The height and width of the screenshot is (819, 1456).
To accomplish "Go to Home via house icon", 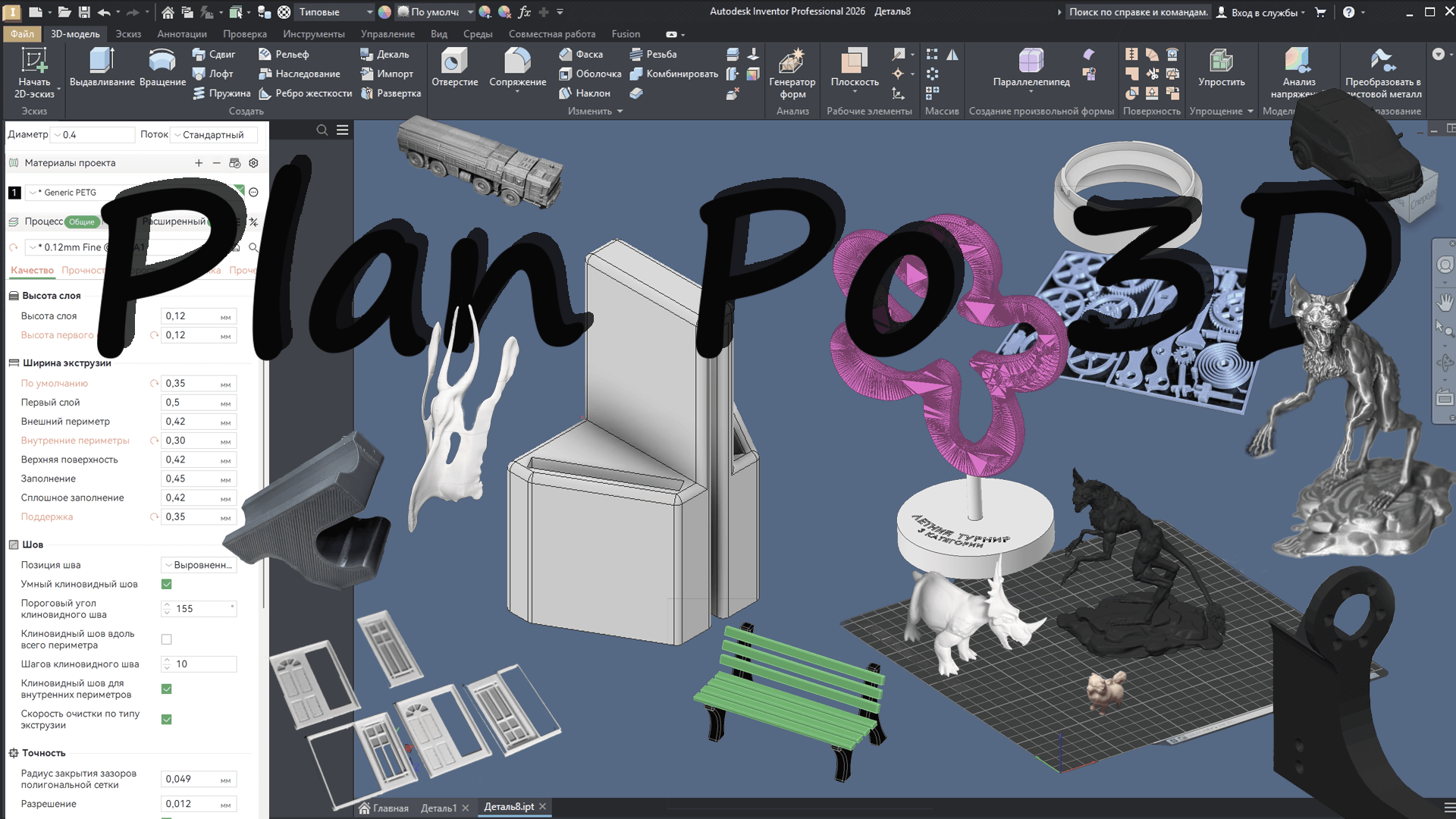I will coord(168,12).
